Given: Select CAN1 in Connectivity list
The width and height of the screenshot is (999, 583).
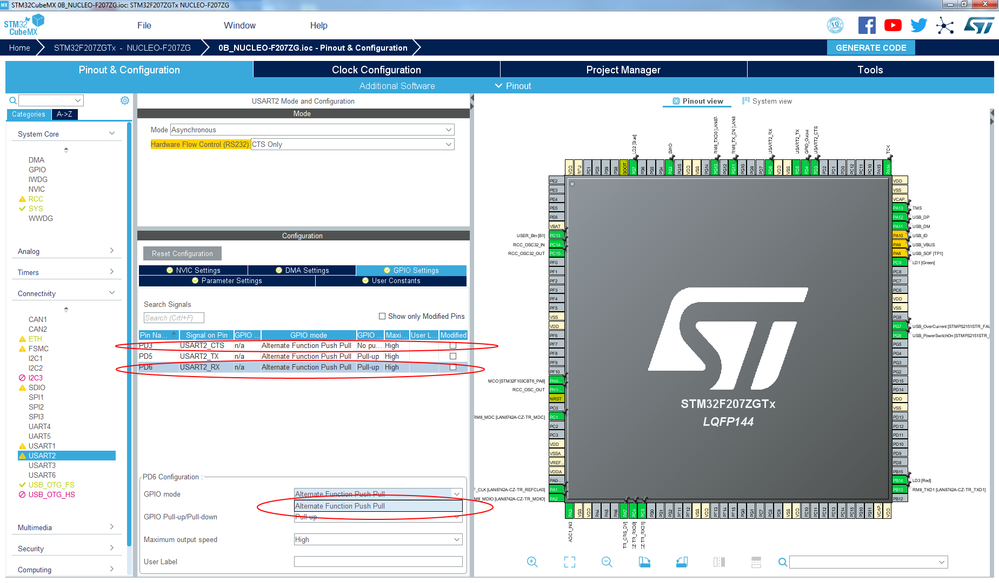Looking at the screenshot, I should pos(38,319).
